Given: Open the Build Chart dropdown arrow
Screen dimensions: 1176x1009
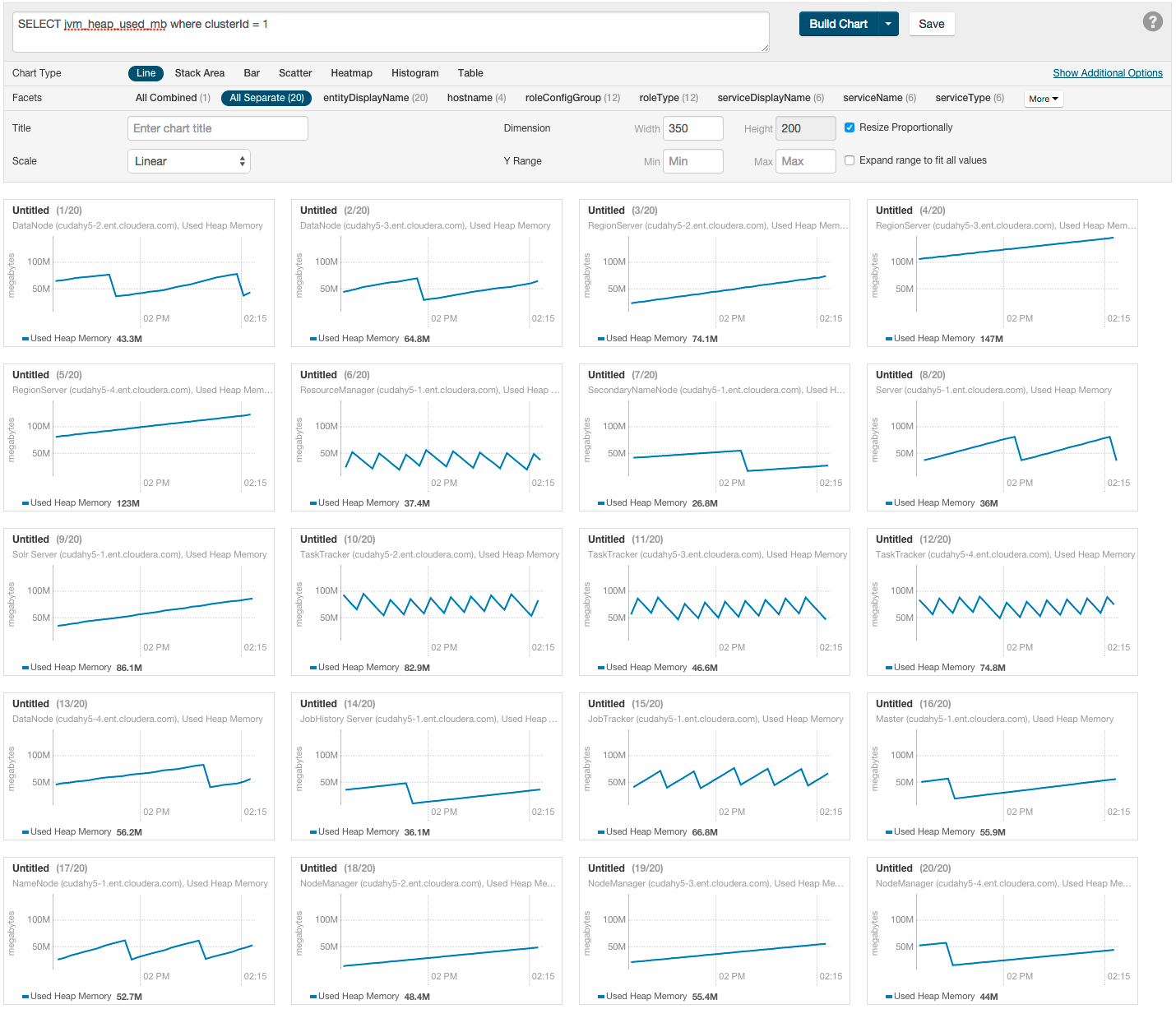Looking at the screenshot, I should click(x=888, y=25).
